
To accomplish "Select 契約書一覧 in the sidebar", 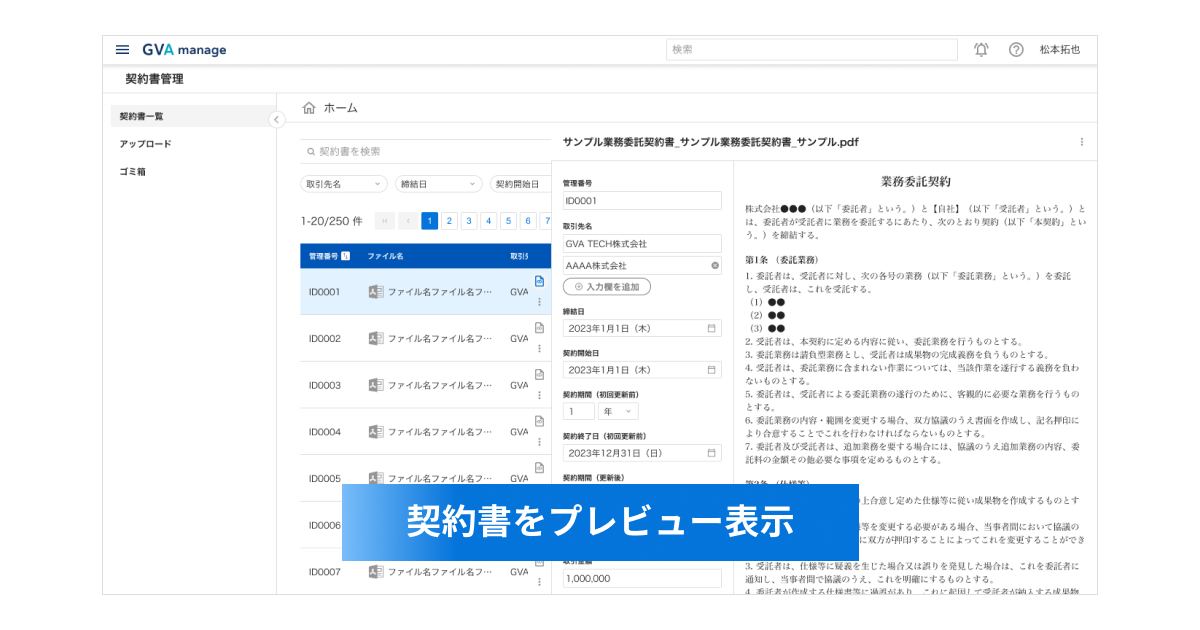I will tap(193, 116).
